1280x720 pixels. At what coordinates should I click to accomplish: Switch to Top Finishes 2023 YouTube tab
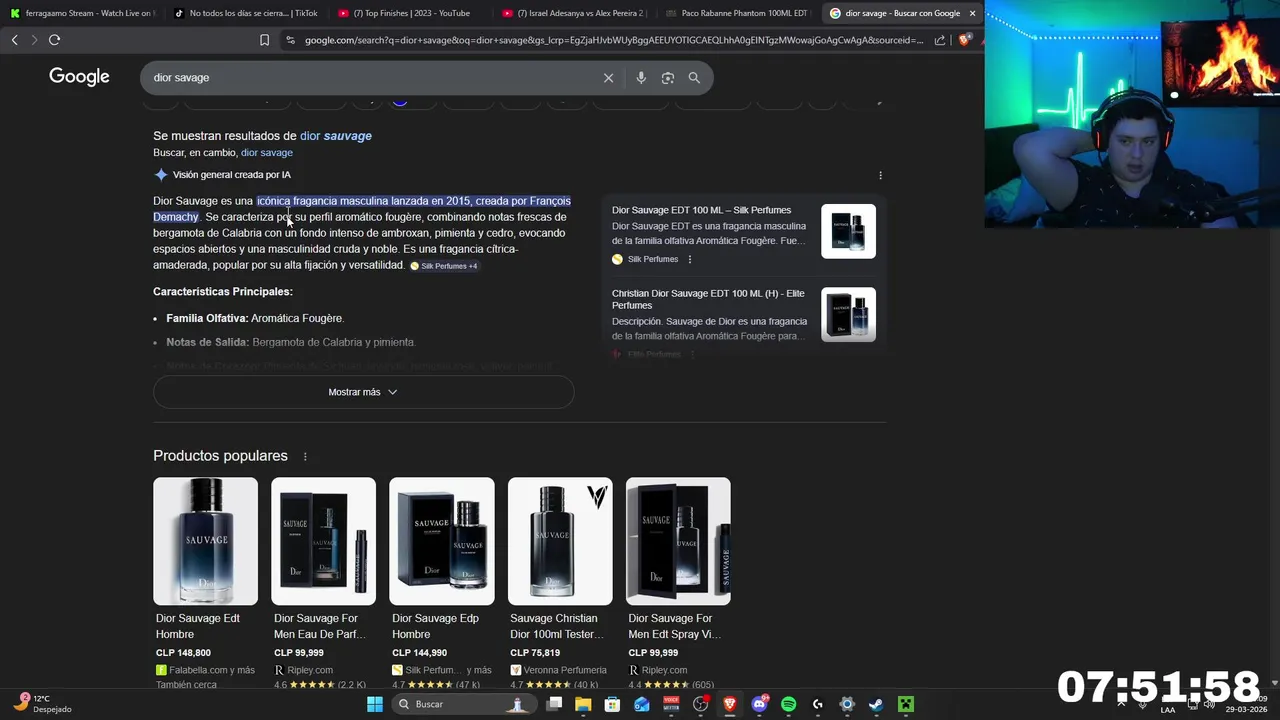[409, 13]
